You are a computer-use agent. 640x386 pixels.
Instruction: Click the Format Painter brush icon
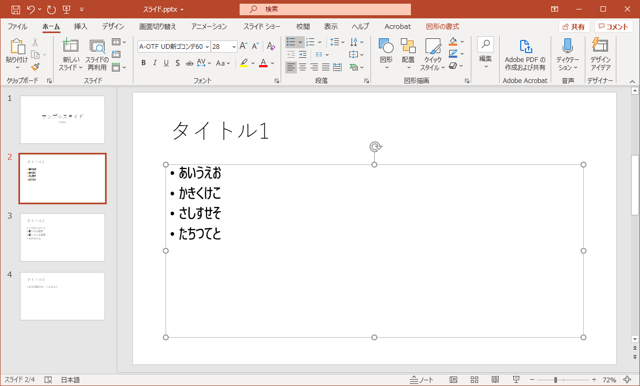point(35,67)
